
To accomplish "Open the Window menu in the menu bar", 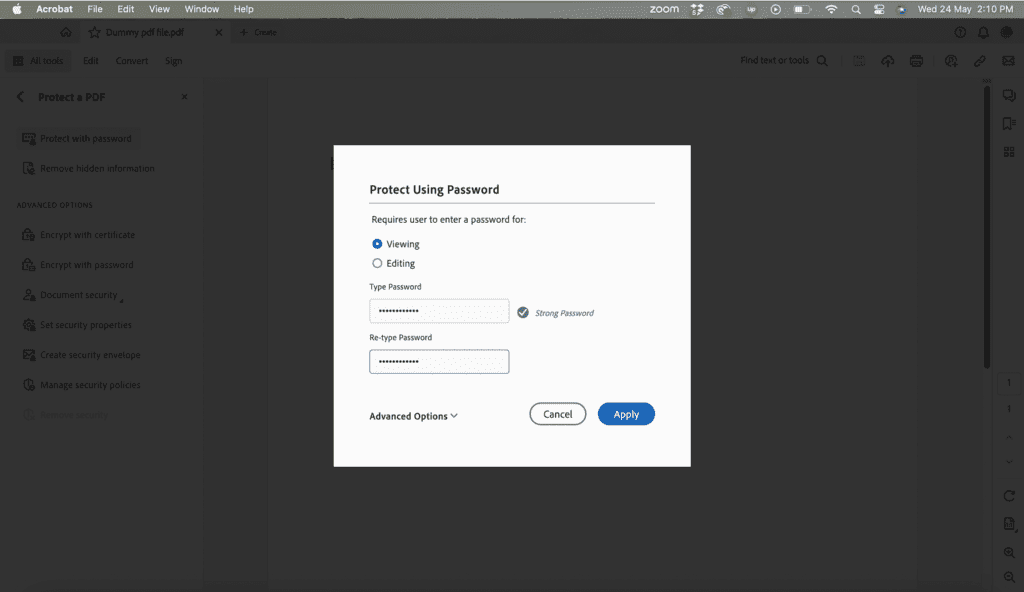I will pos(201,8).
